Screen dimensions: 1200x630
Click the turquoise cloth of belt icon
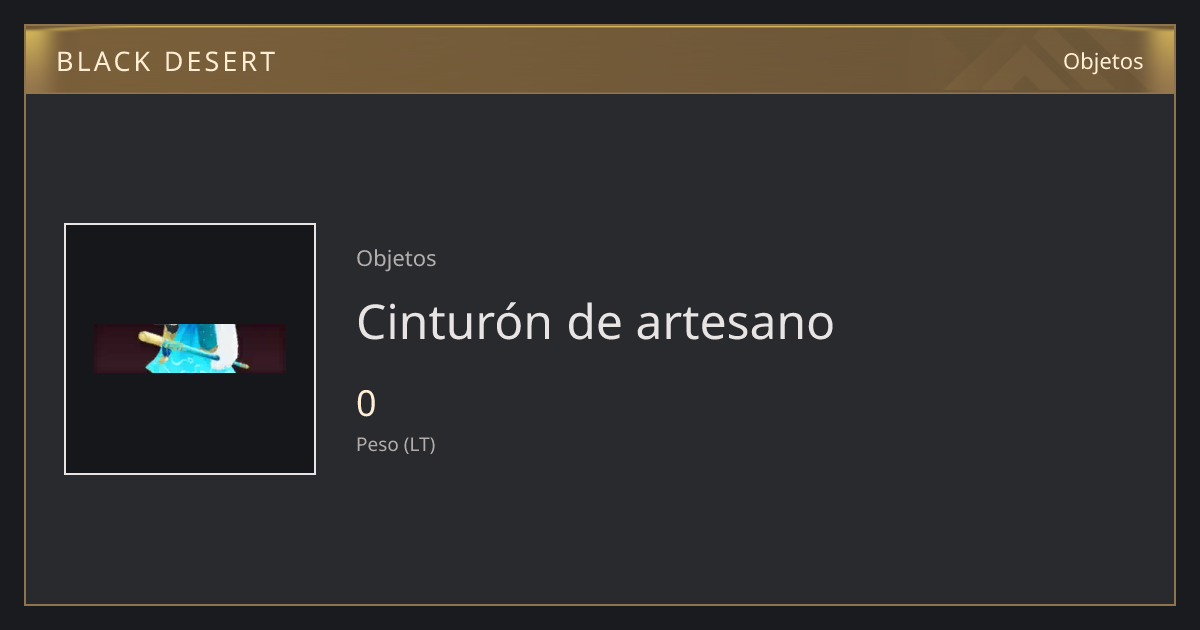188,355
